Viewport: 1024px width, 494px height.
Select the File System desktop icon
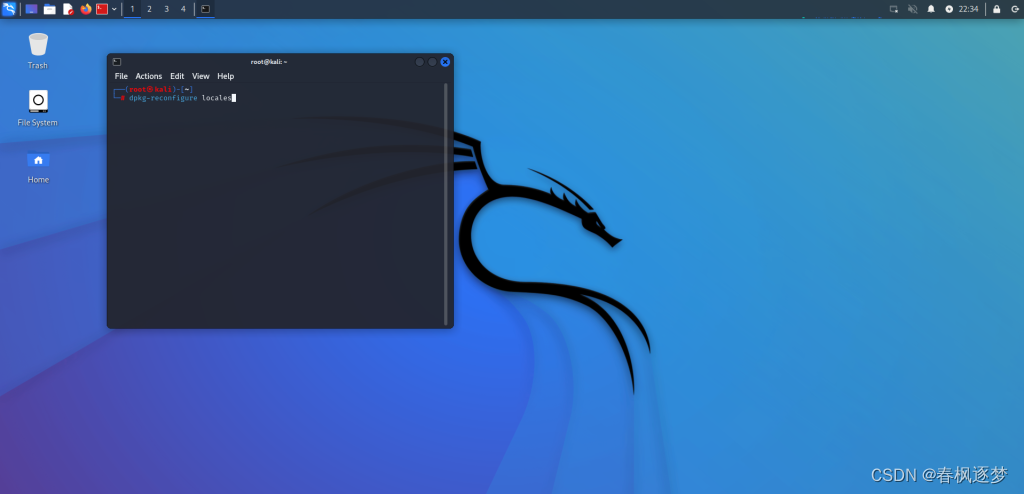coord(38,108)
